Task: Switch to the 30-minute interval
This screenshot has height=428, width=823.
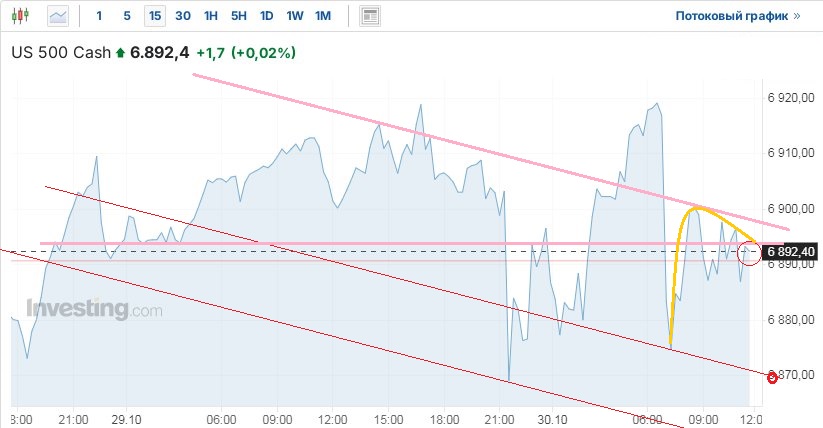Action: click(183, 16)
